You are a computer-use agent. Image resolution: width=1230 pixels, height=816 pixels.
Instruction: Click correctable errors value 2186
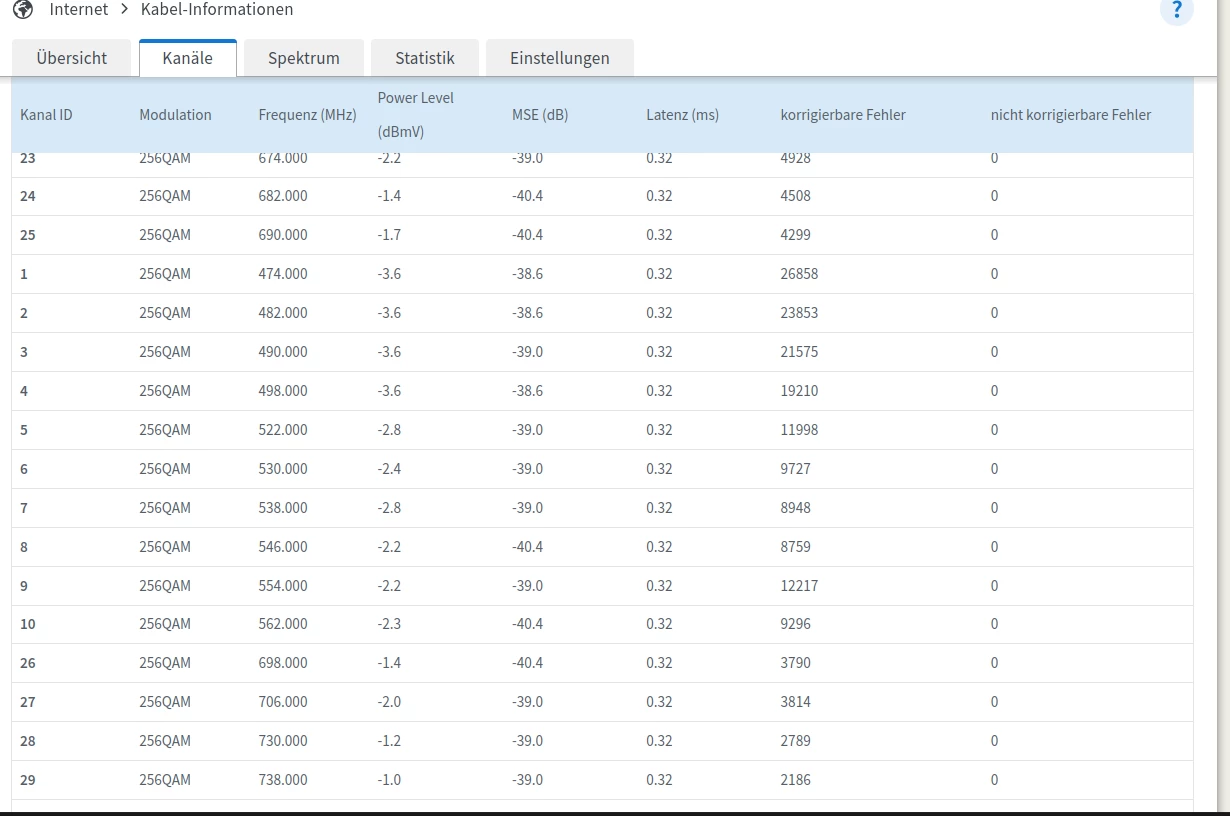tap(795, 780)
